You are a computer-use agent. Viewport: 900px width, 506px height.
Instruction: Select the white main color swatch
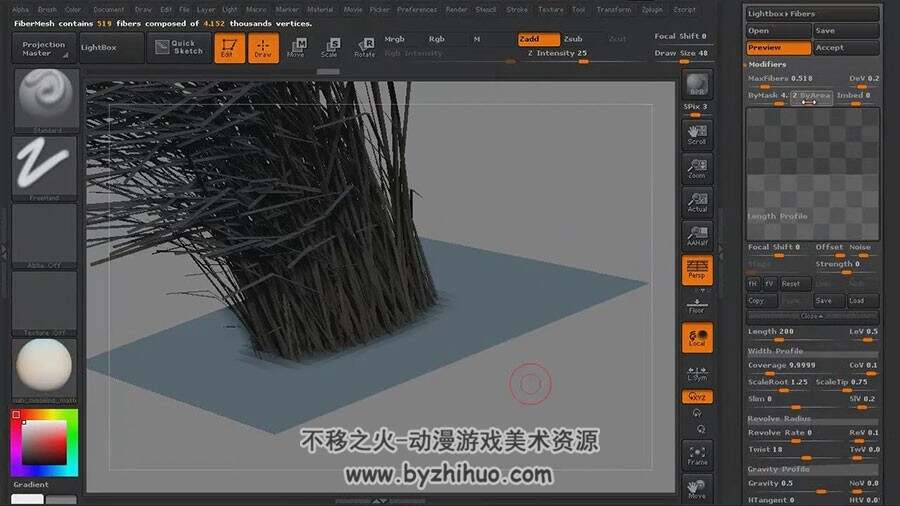pyautogui.click(x=28, y=500)
